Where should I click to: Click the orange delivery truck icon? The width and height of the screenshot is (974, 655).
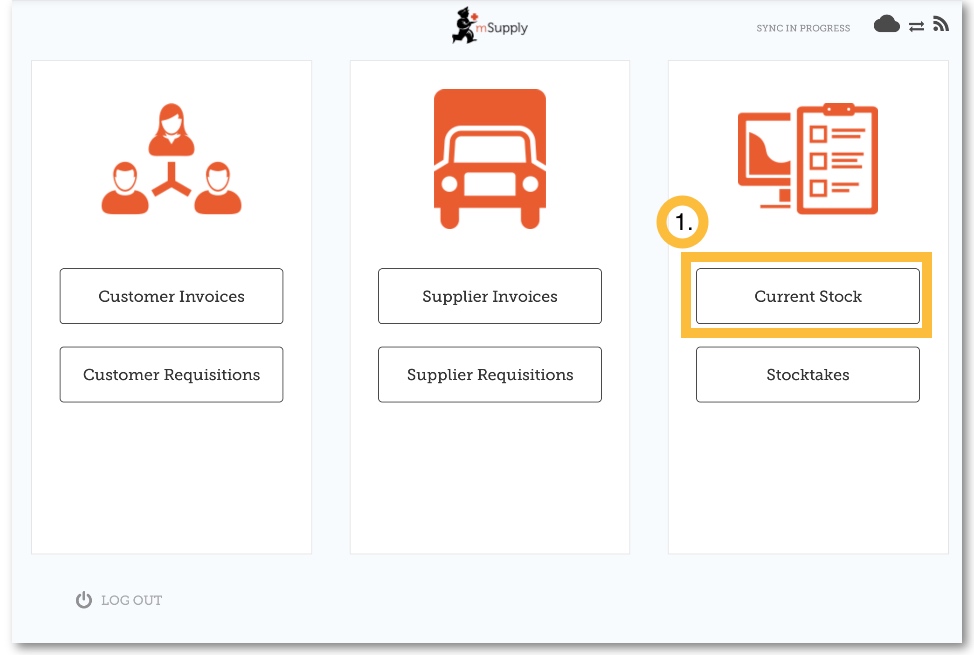(489, 159)
